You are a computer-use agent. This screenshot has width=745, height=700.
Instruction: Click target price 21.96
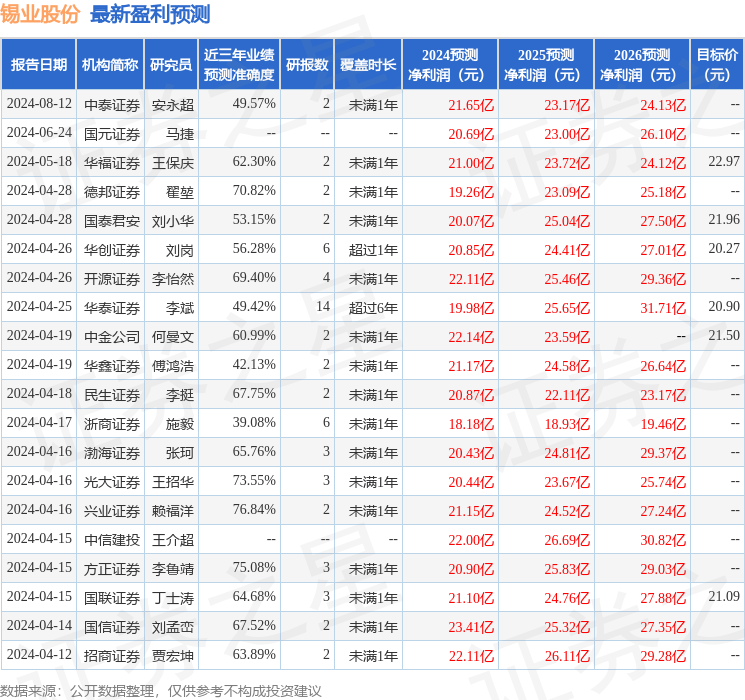tap(724, 219)
